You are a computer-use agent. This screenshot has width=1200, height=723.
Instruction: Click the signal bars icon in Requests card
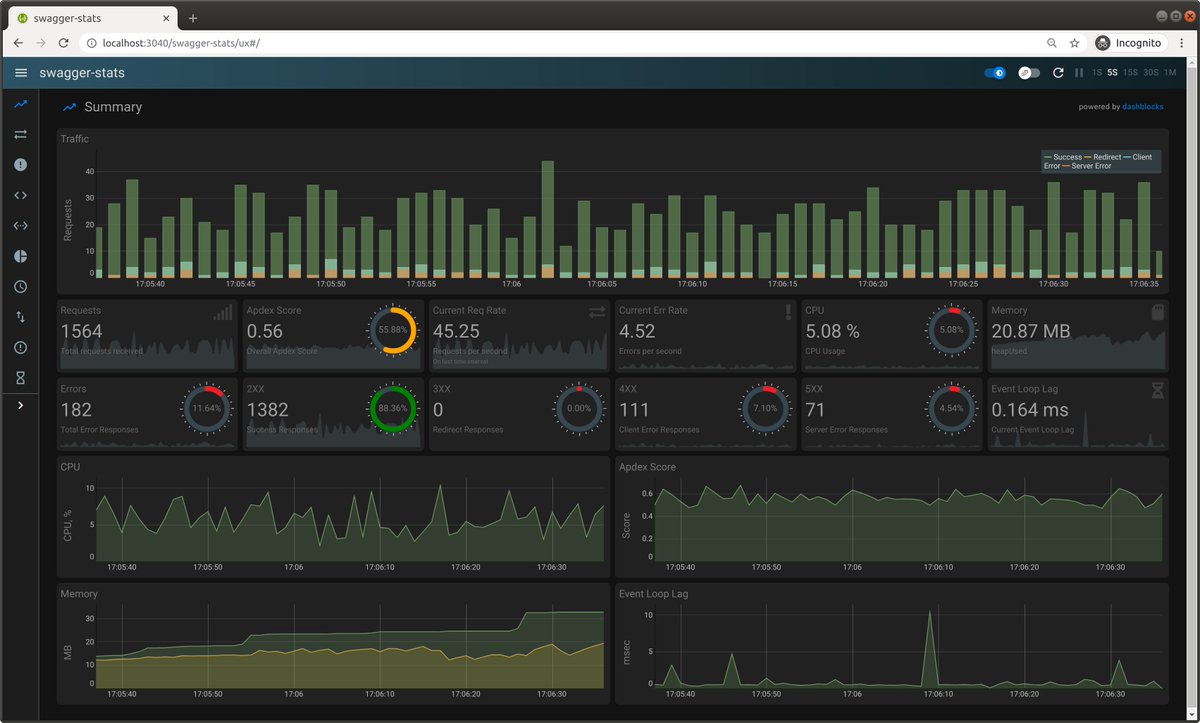[222, 312]
